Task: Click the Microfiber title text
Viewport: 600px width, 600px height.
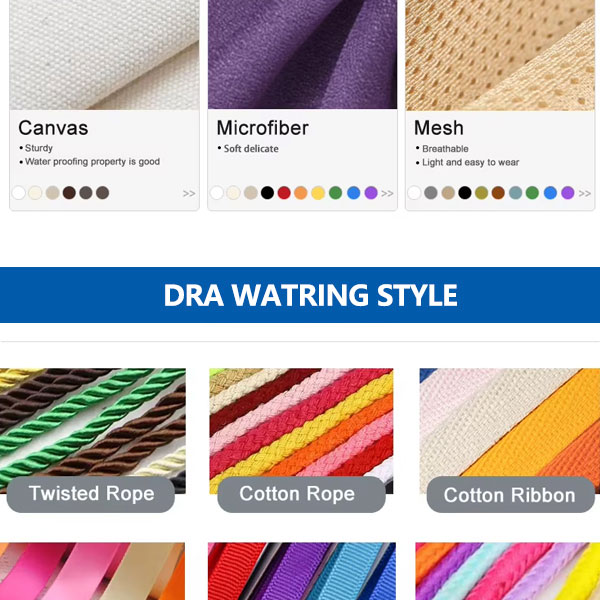Action: [262, 128]
